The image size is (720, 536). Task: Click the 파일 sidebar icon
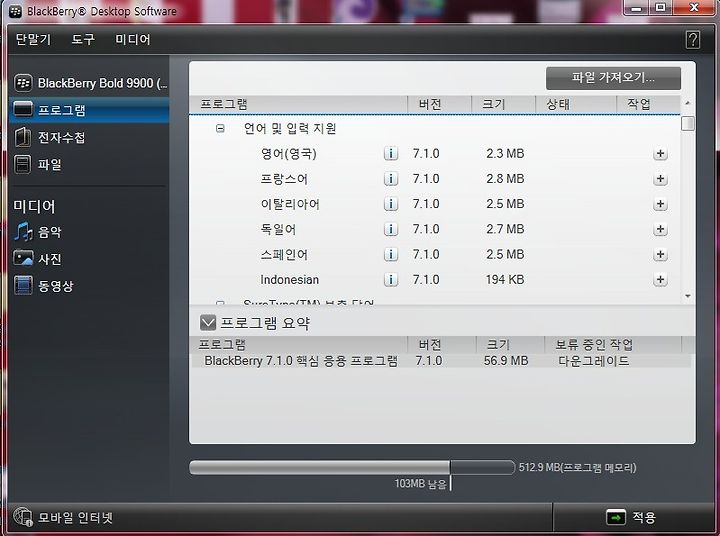[23, 164]
